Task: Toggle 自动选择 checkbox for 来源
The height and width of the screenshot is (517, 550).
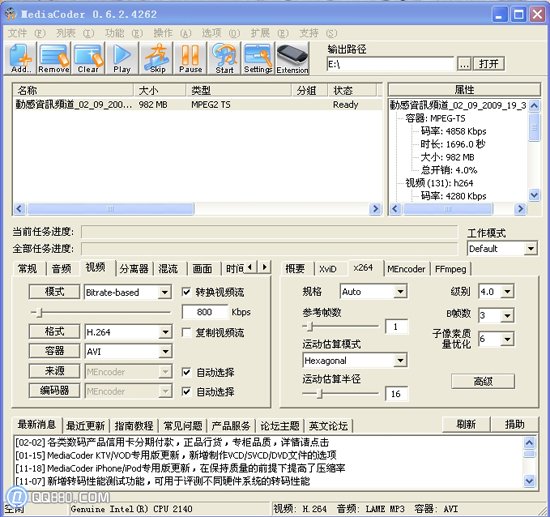Action: pyautogui.click(x=186, y=372)
